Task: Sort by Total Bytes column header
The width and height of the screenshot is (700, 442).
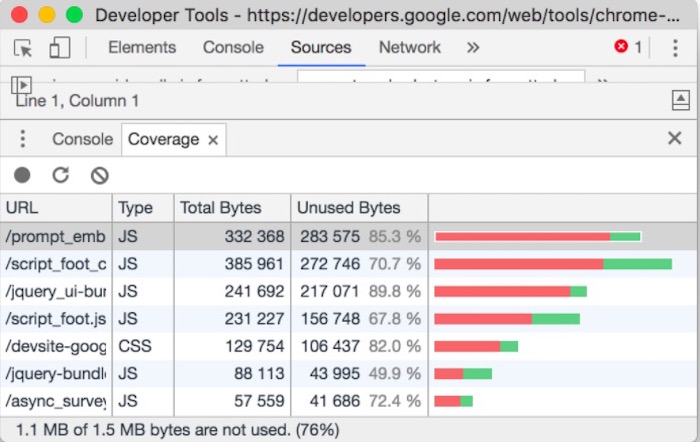Action: pyautogui.click(x=232, y=208)
